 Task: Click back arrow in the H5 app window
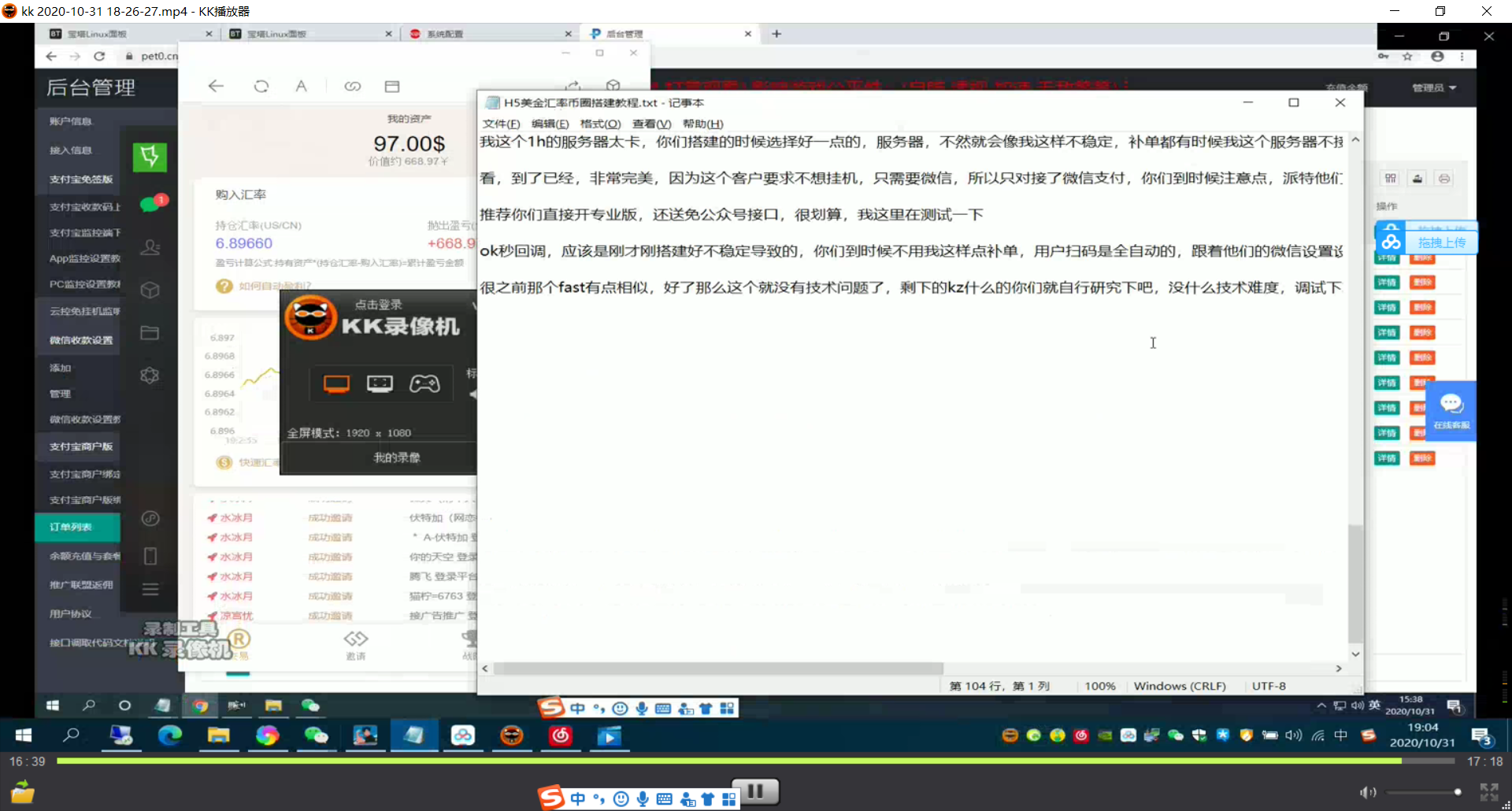pyautogui.click(x=216, y=86)
